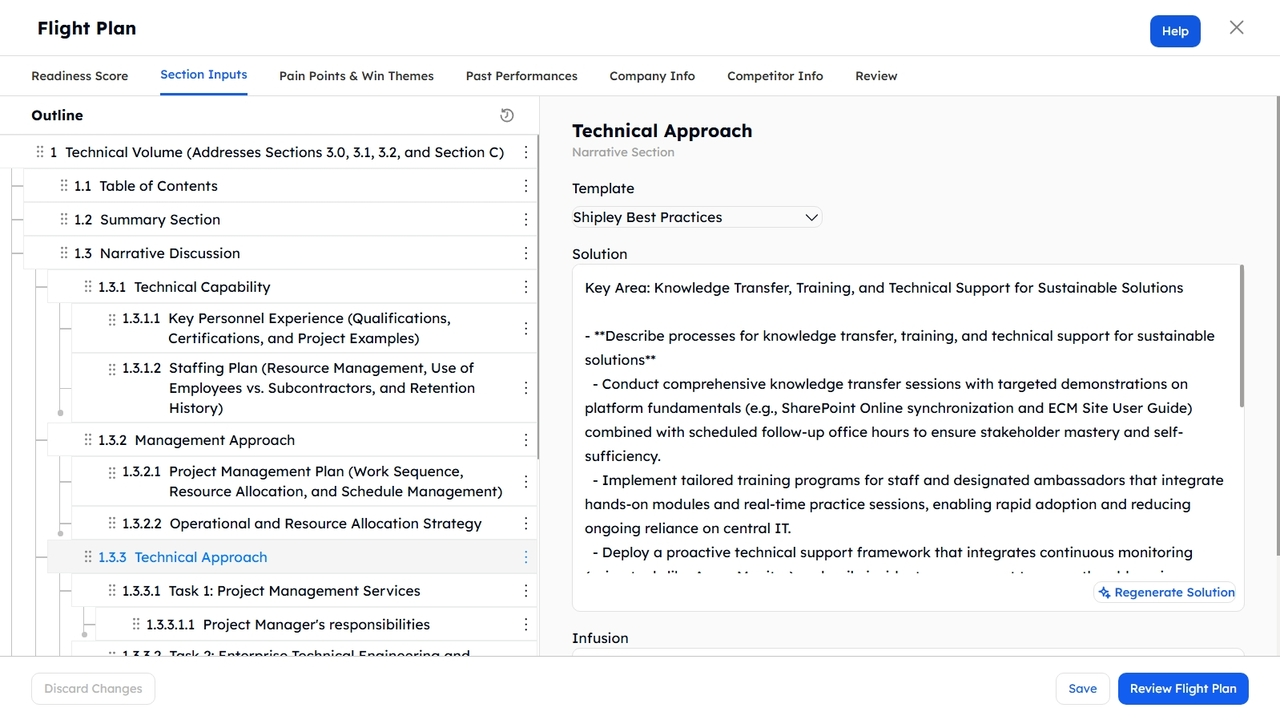Click Regenerate Solution

(x=1165, y=592)
